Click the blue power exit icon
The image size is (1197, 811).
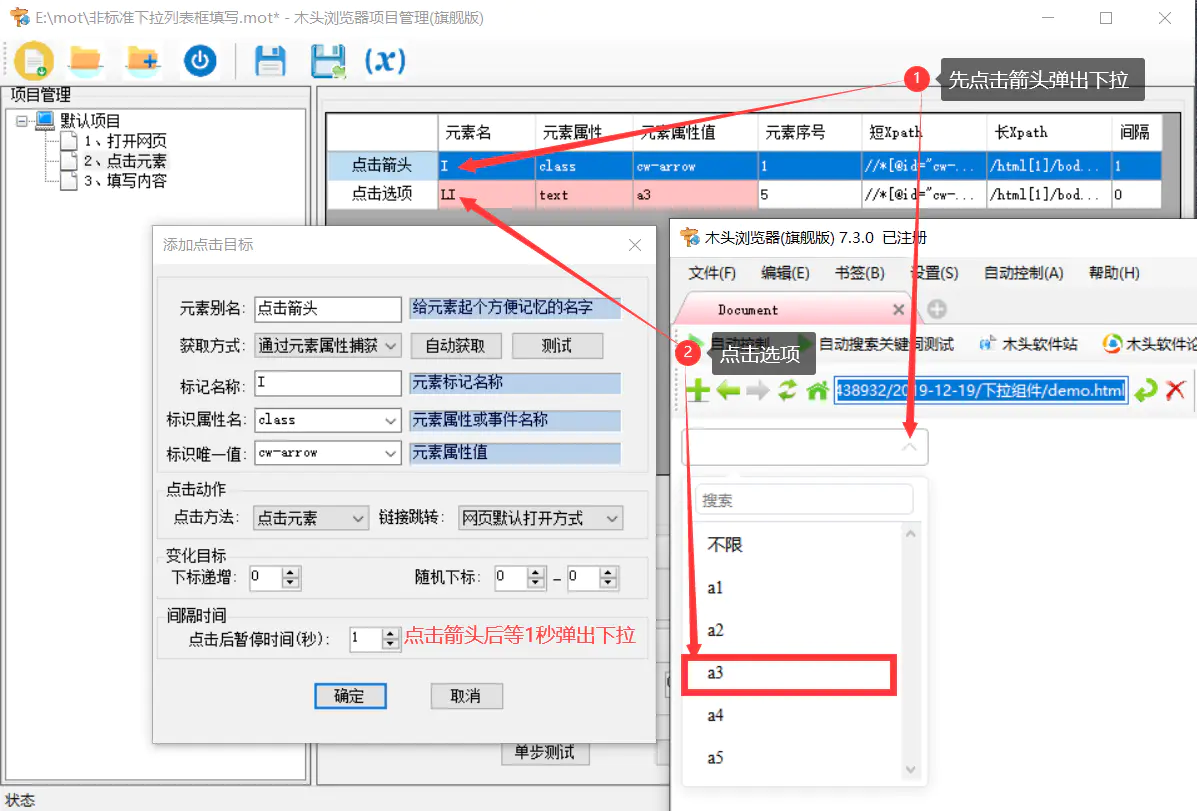[198, 60]
